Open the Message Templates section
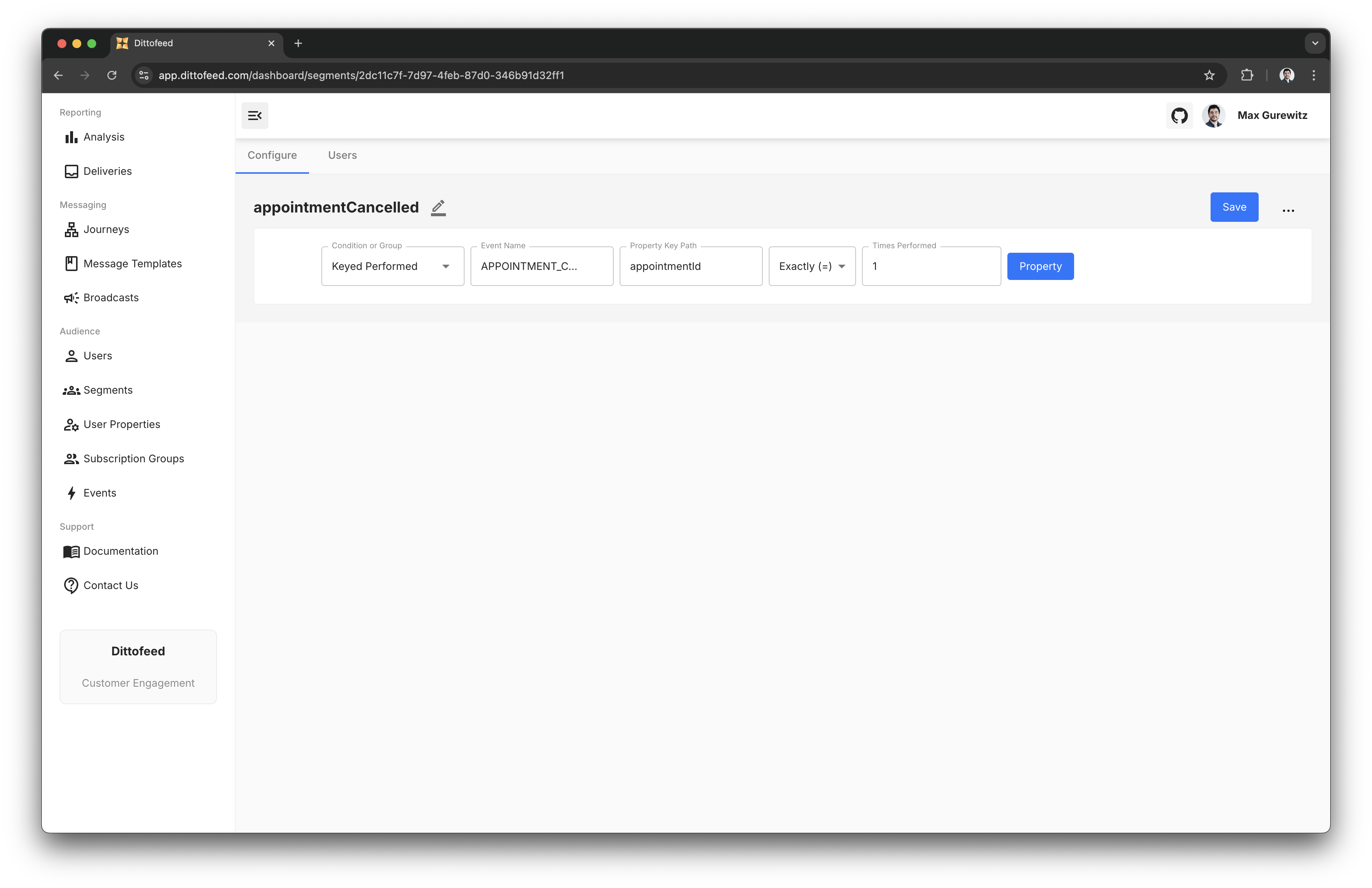This screenshot has width=1372, height=888. pos(132,264)
